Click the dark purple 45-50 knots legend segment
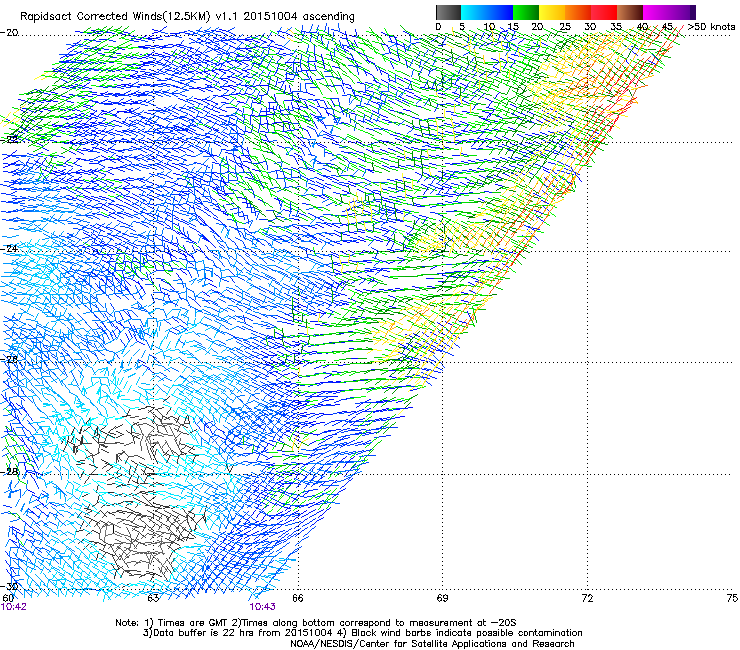 point(682,12)
